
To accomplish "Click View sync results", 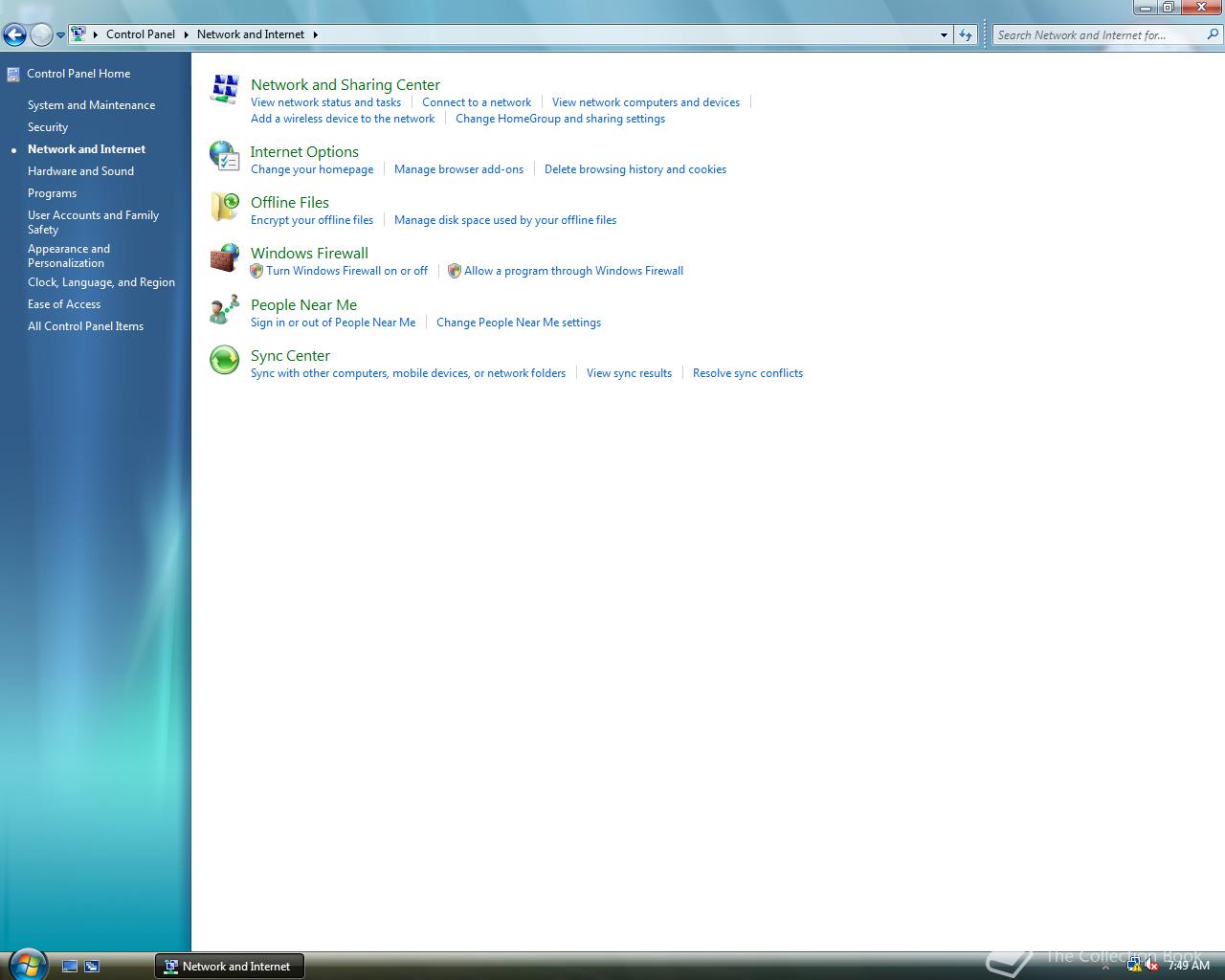I will 629,373.
